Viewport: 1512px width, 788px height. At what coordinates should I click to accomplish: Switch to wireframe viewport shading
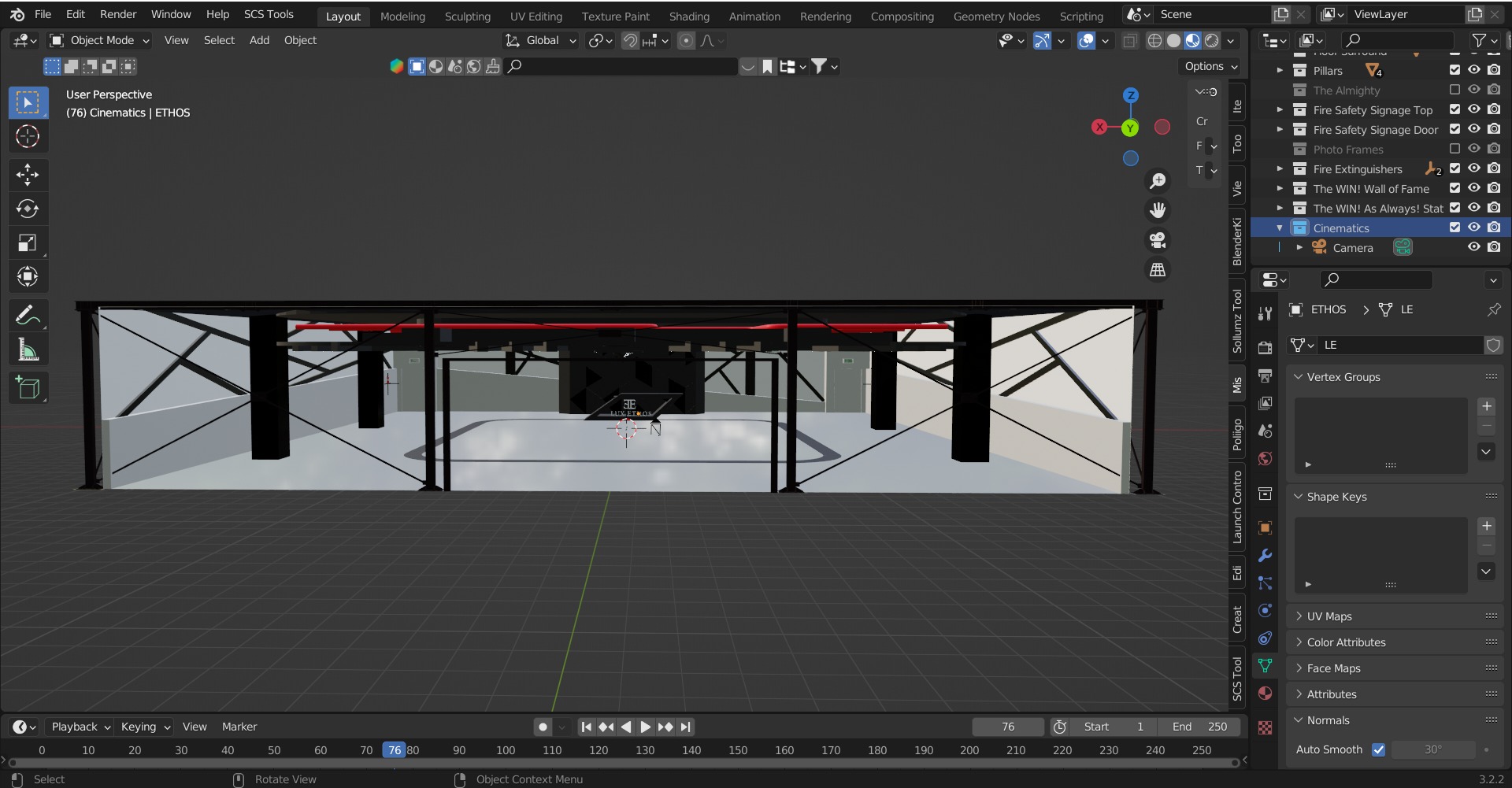1154,41
